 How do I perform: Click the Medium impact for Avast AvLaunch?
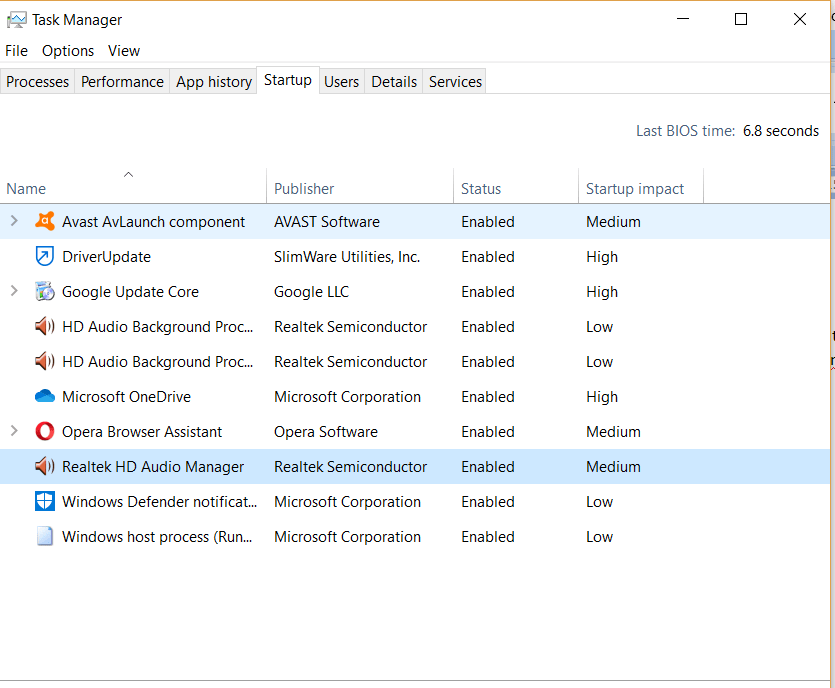(x=613, y=222)
